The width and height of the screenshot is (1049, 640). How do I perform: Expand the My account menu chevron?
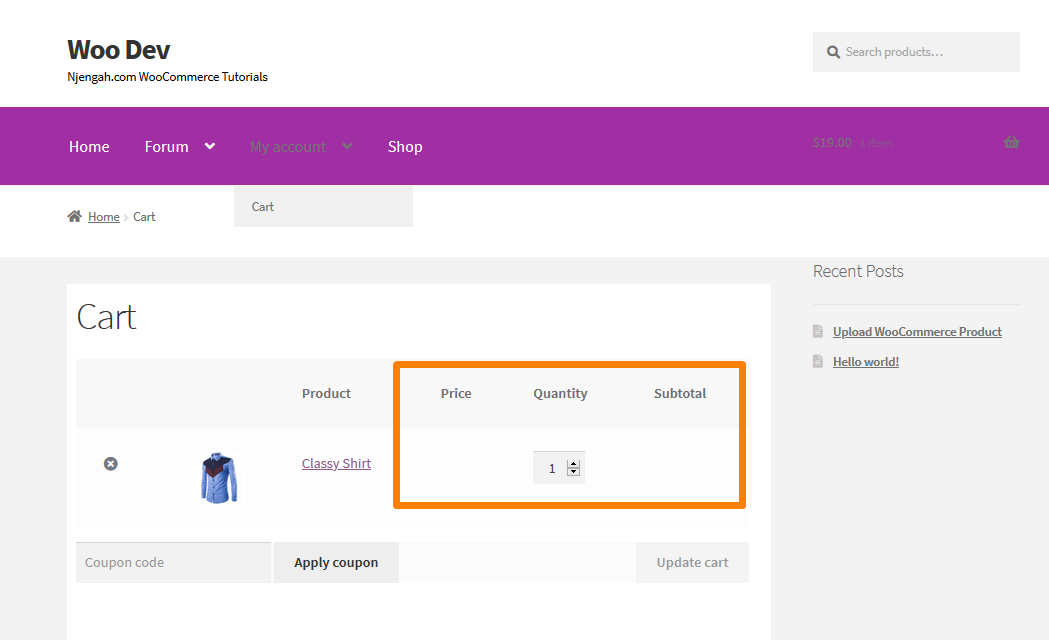(347, 146)
